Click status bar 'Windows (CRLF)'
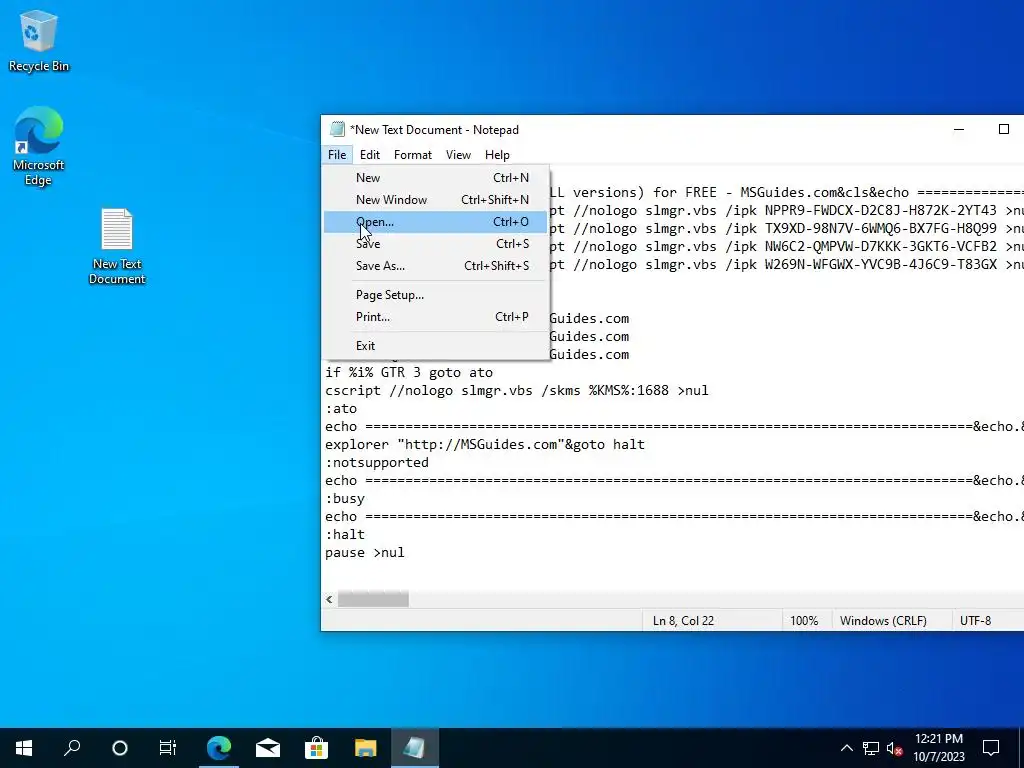Viewport: 1024px width, 768px height. (883, 620)
